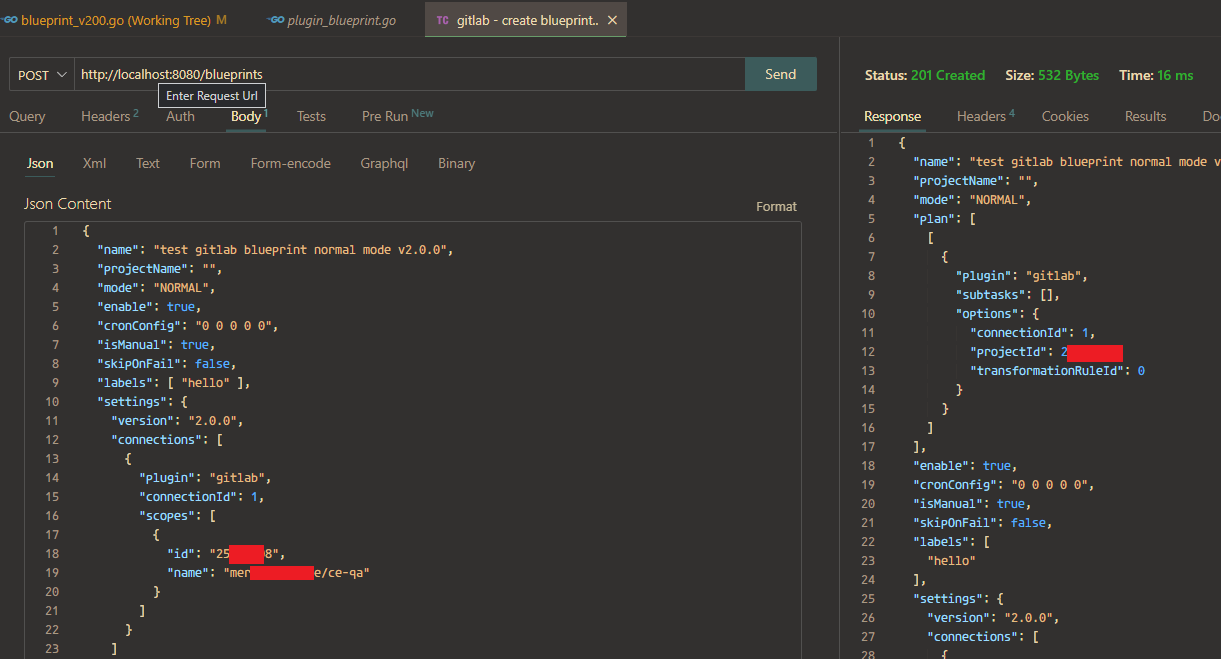
Task: Click the Time: 16 ms text
Action: tap(1156, 75)
